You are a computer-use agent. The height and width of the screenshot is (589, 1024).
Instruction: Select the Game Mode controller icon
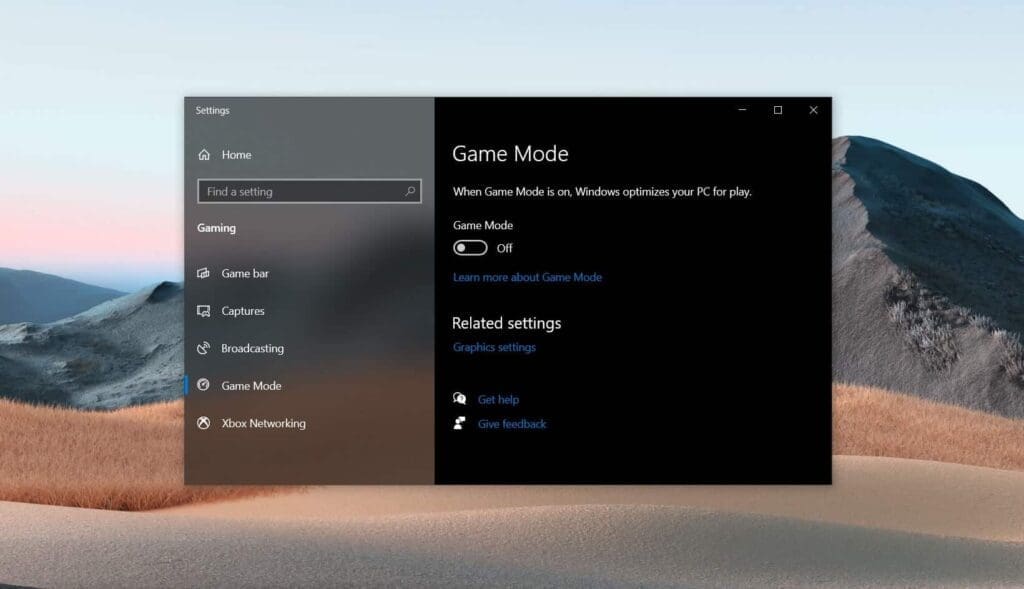tap(205, 386)
